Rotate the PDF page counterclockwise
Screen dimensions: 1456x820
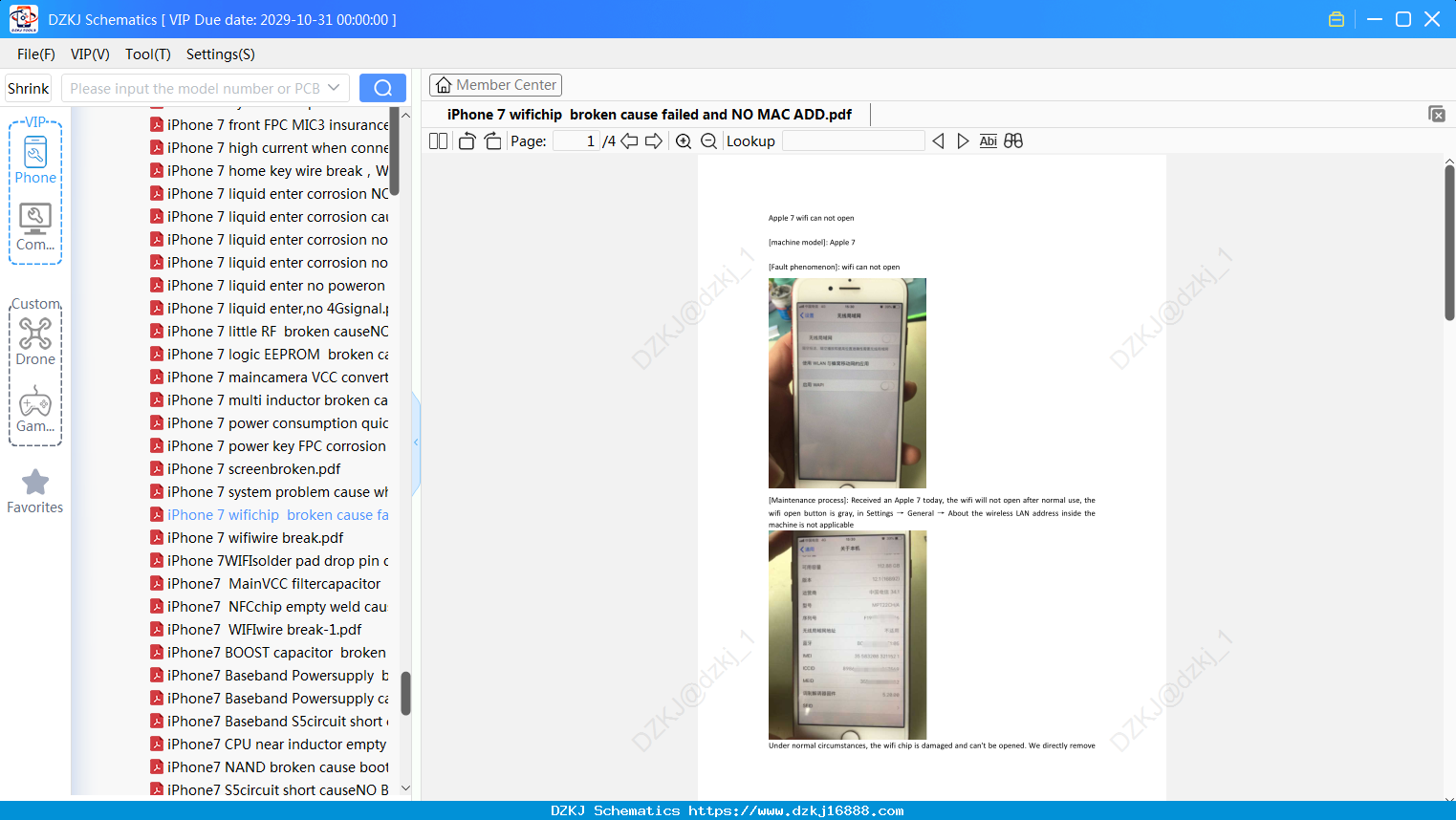click(x=467, y=141)
